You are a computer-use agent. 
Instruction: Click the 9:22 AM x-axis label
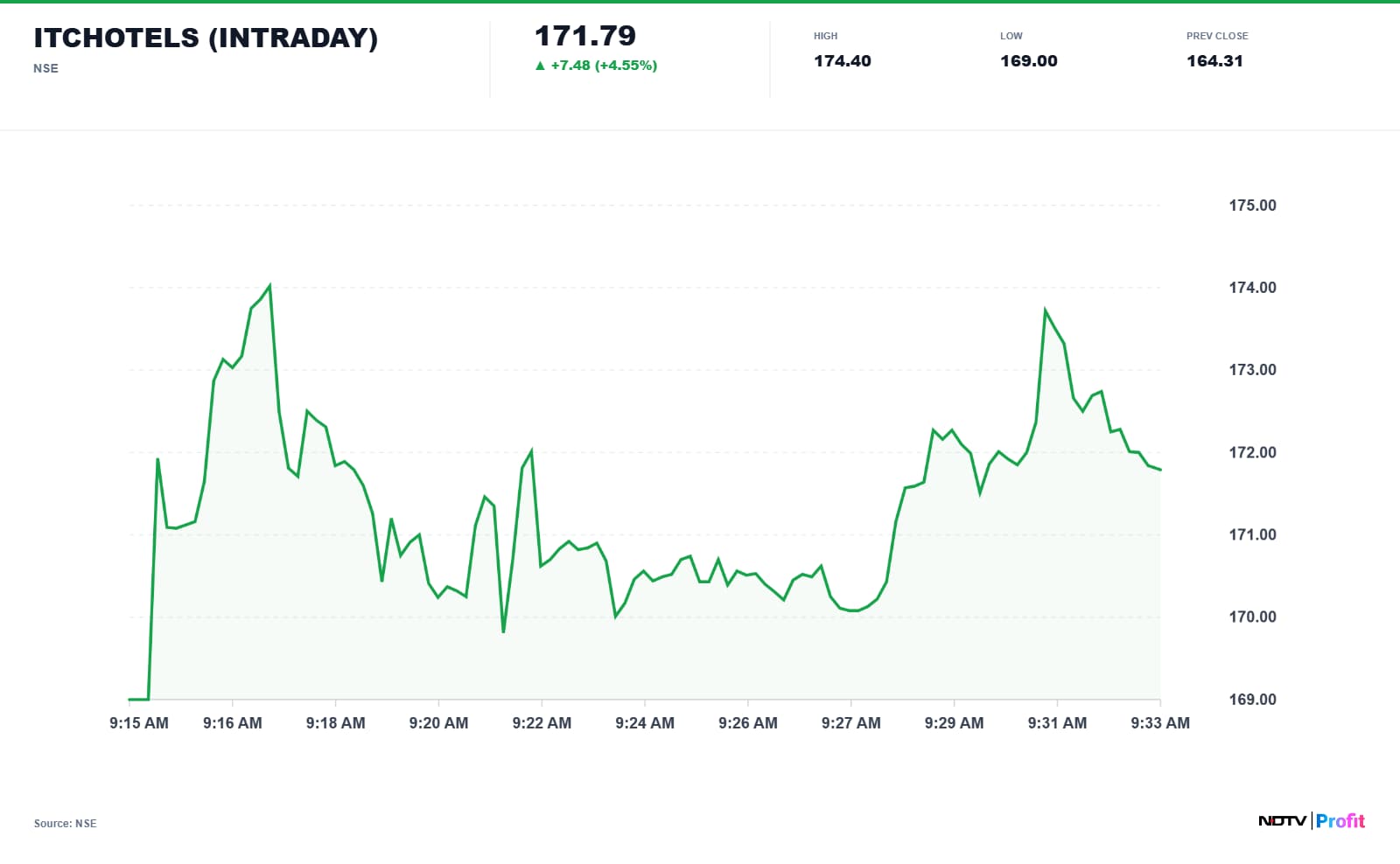pyautogui.click(x=542, y=723)
